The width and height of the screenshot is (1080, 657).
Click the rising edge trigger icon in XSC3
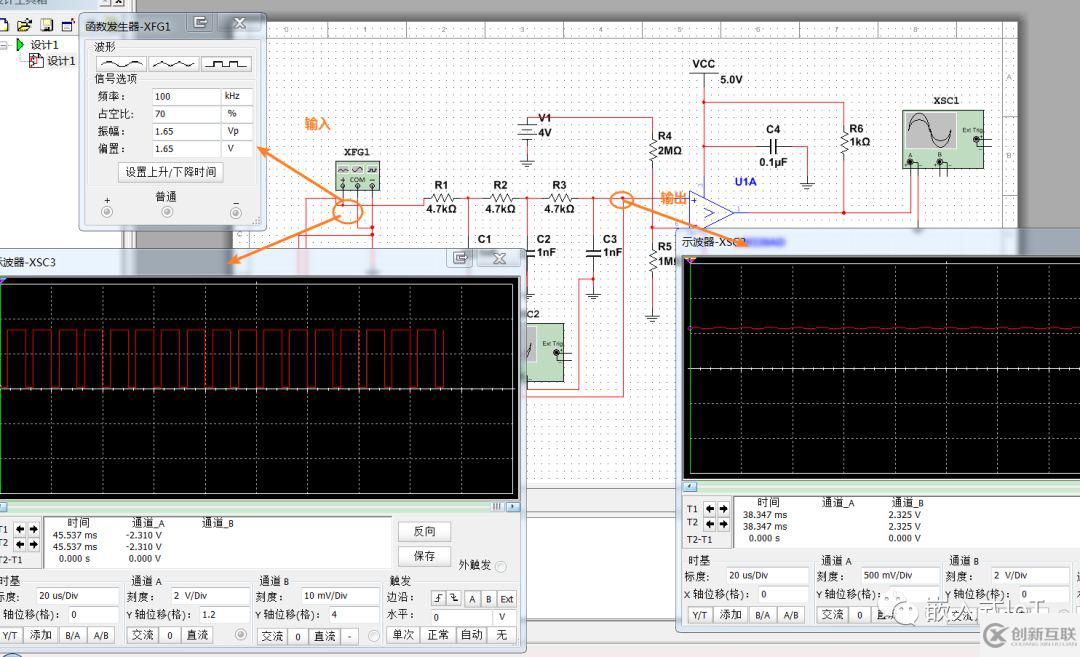pos(438,599)
